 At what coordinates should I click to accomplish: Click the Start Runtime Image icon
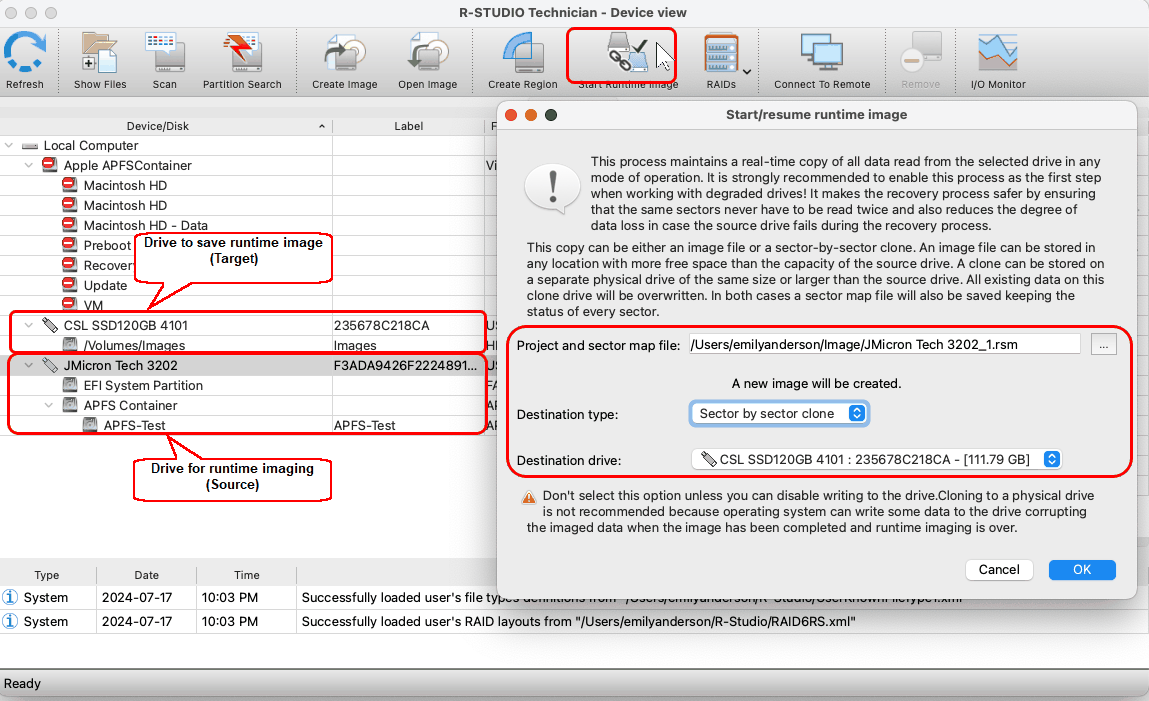pos(628,53)
